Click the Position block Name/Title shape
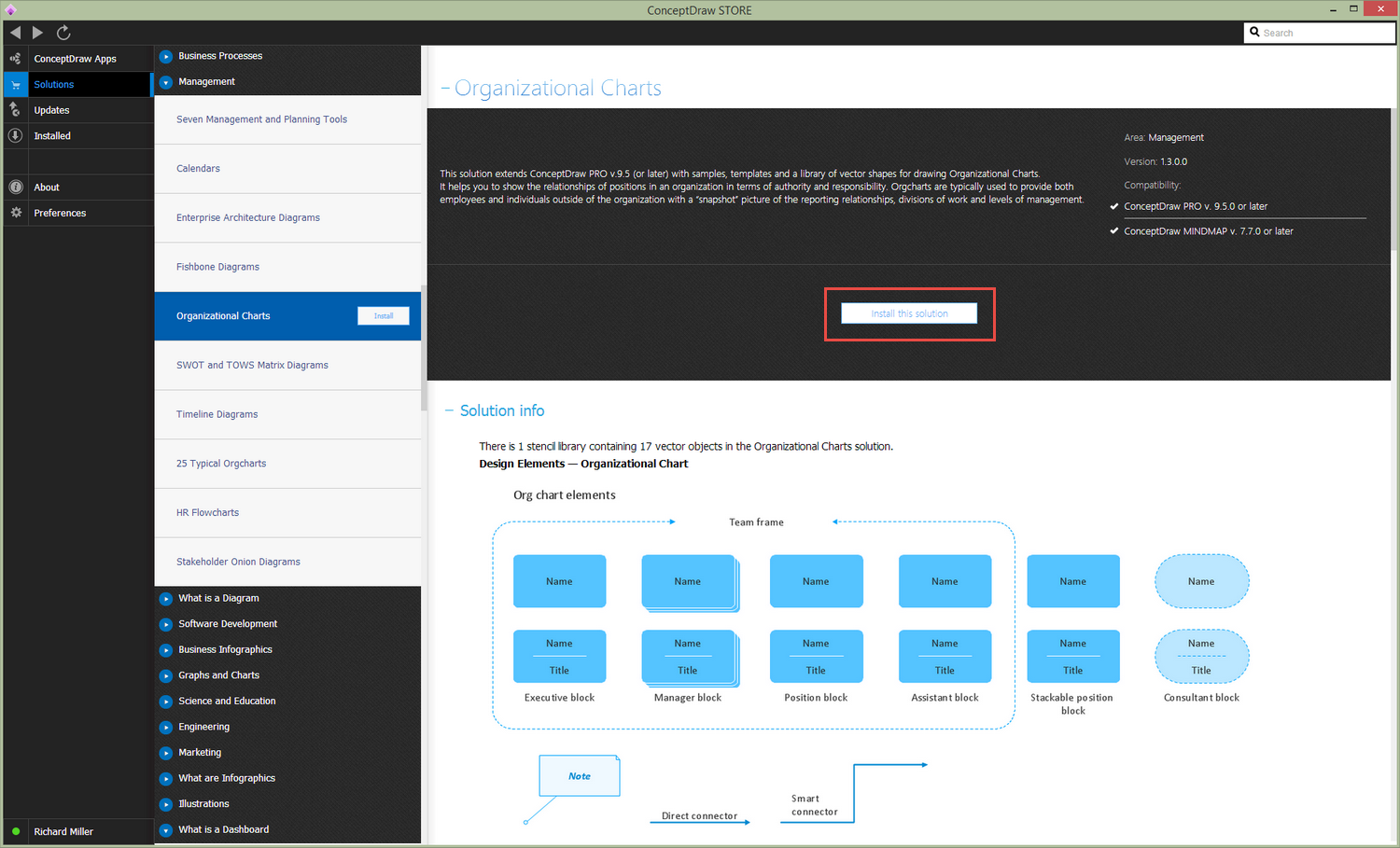 [817, 657]
